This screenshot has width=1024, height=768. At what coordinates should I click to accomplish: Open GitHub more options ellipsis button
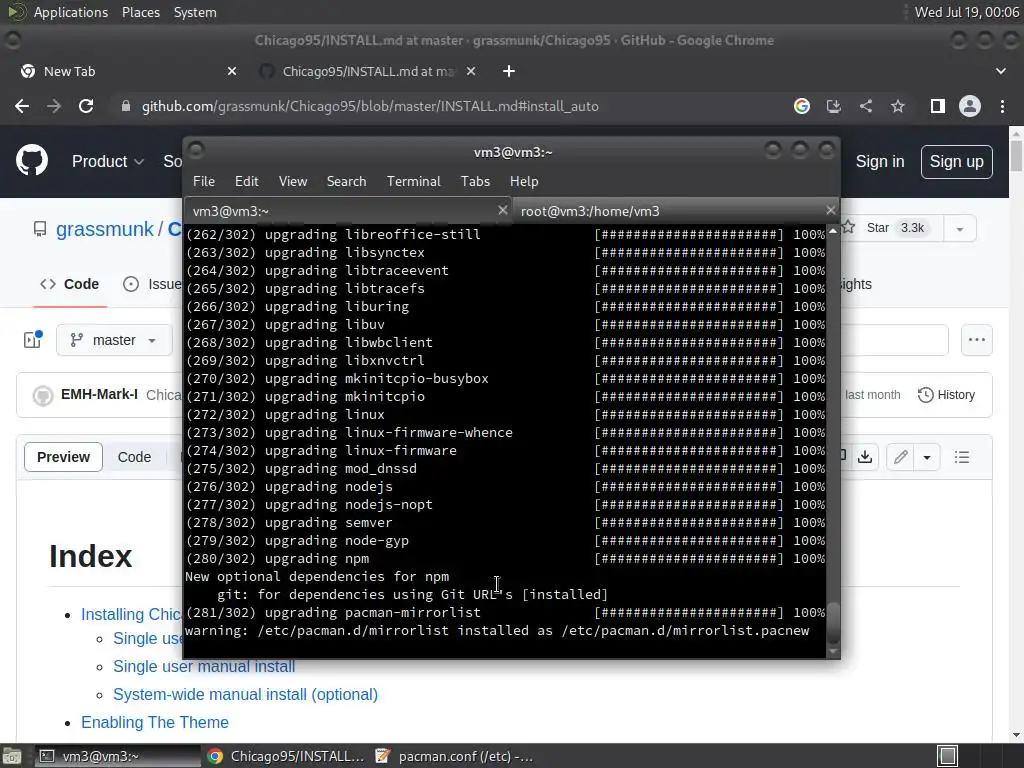point(977,340)
